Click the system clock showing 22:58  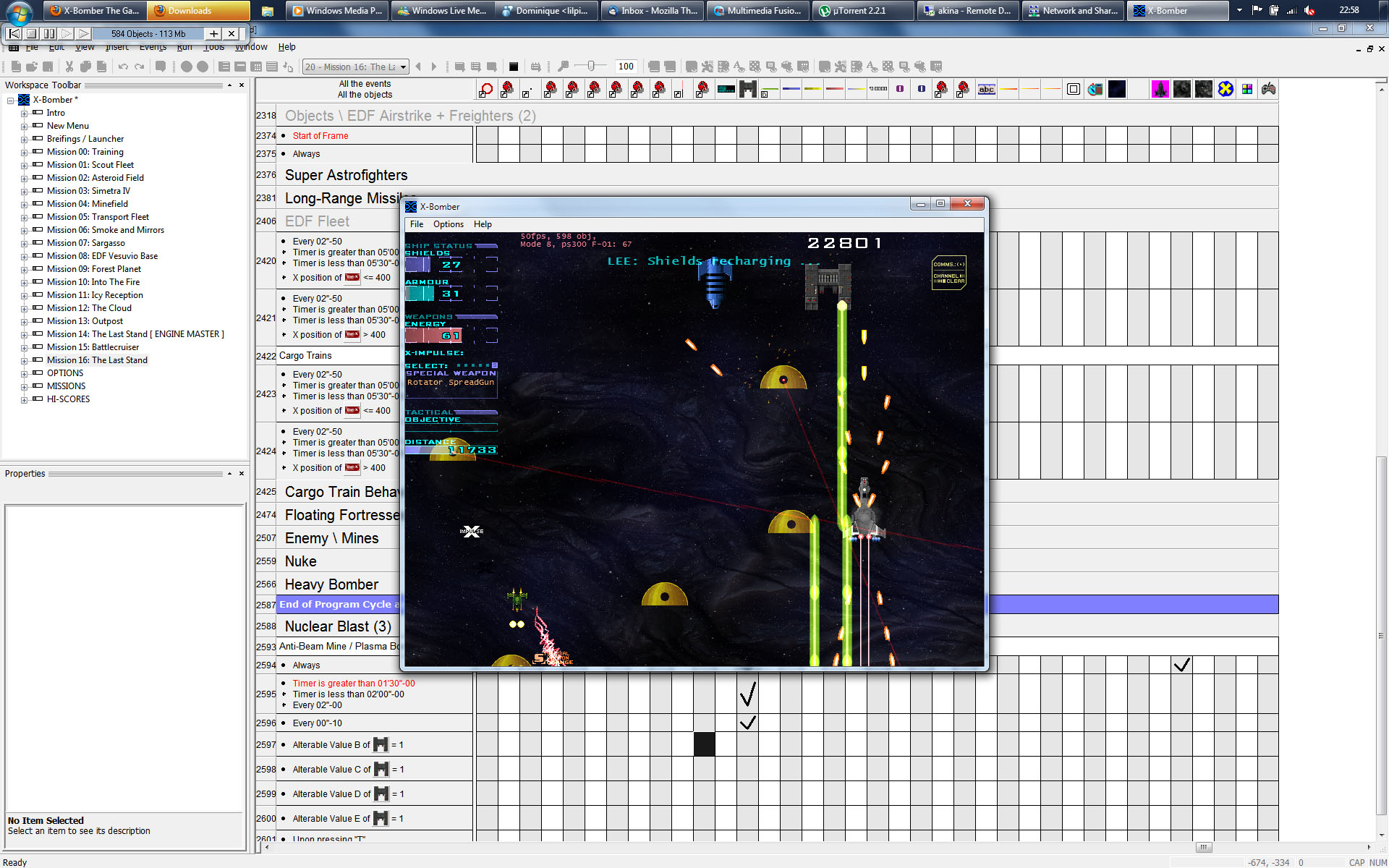1349,10
